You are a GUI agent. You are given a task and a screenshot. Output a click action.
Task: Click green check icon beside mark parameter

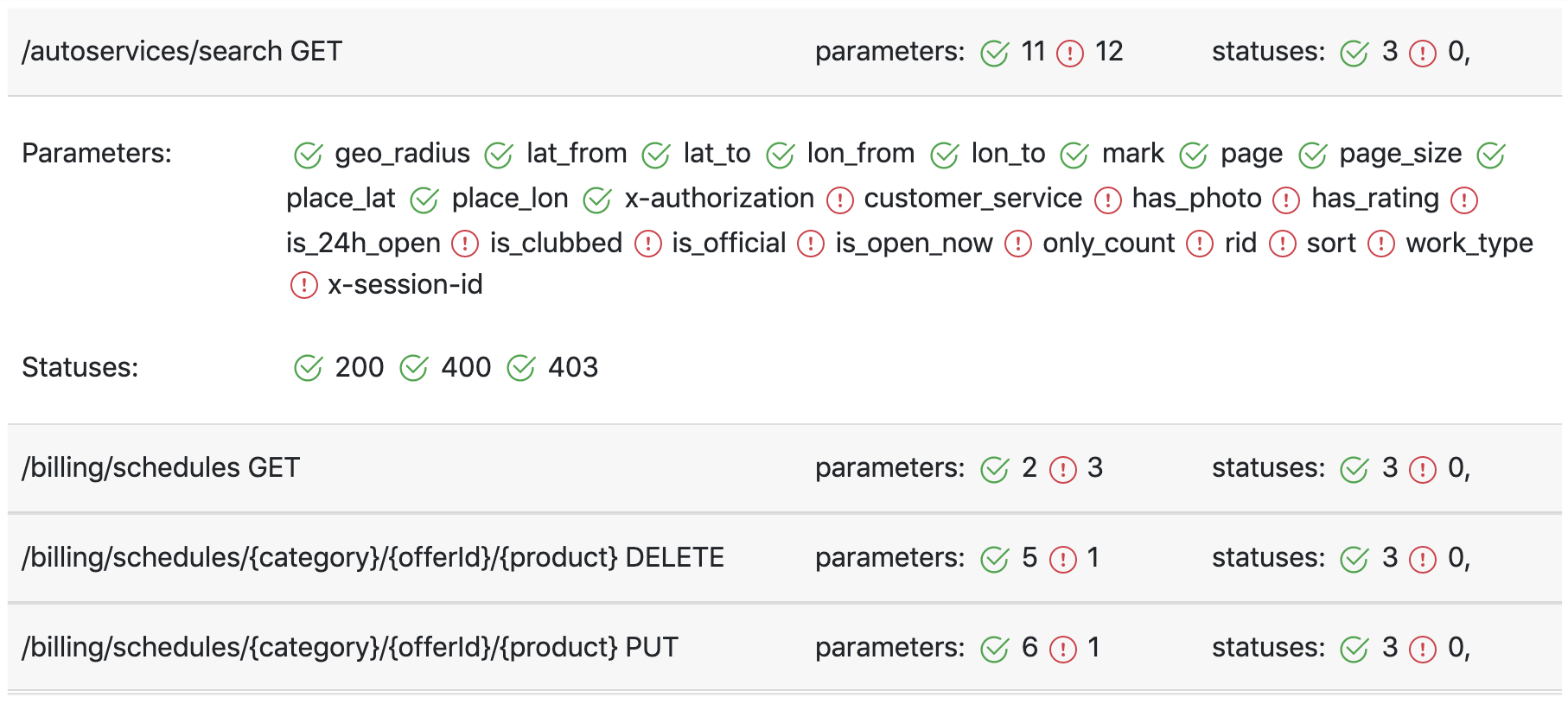pyautogui.click(x=1074, y=155)
